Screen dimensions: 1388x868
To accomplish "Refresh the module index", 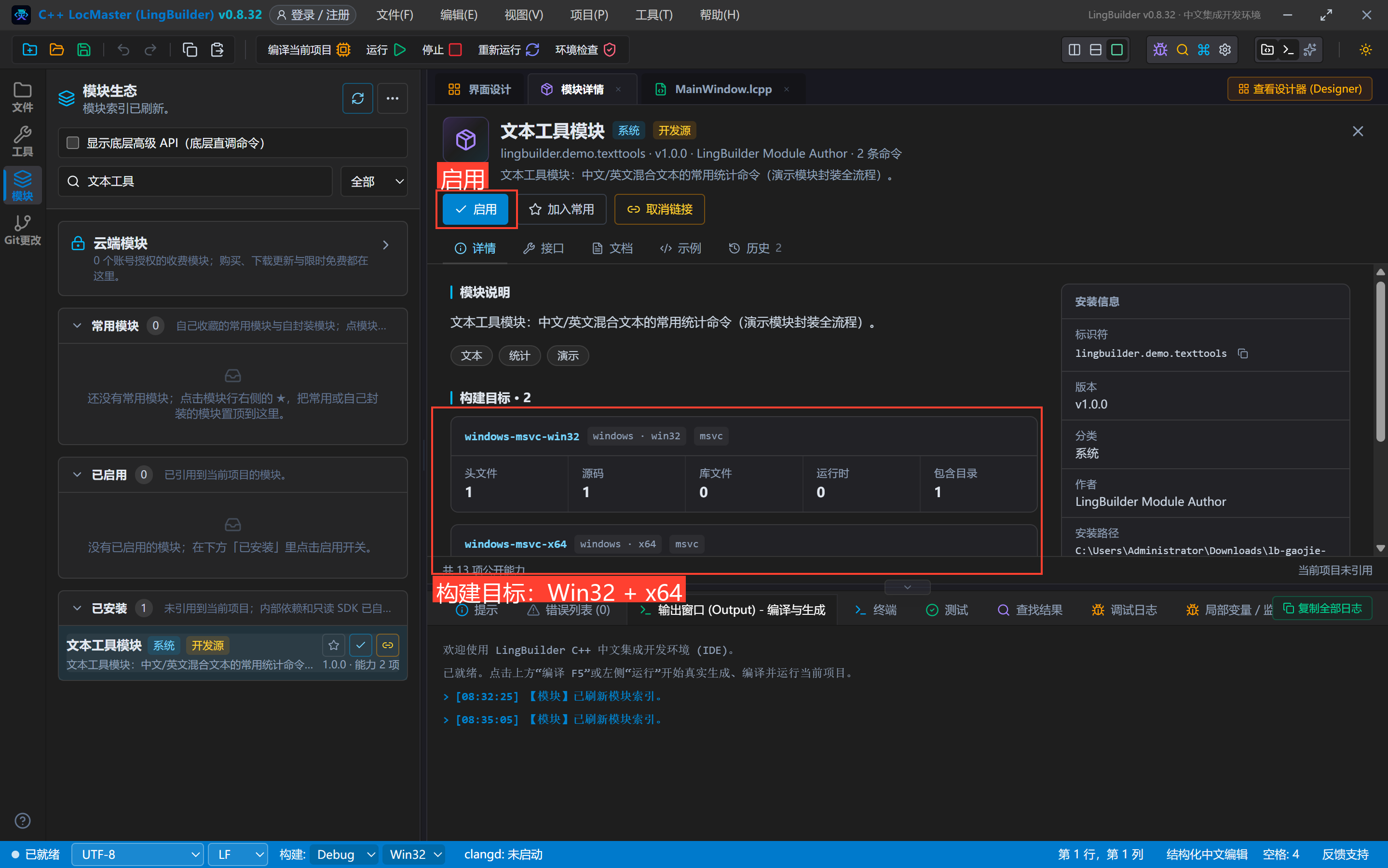I will pos(358,98).
